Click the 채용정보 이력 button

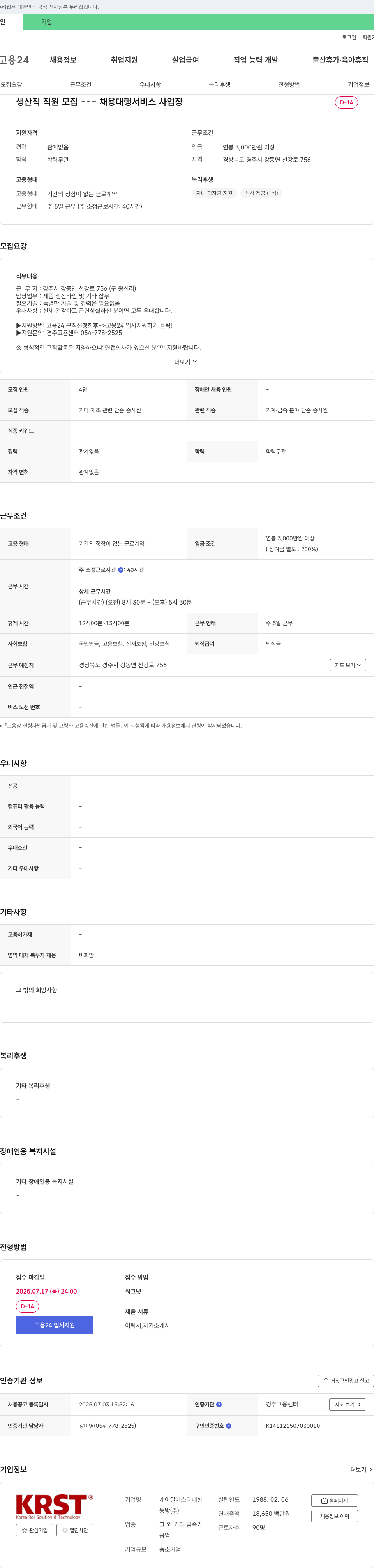(334, 1516)
